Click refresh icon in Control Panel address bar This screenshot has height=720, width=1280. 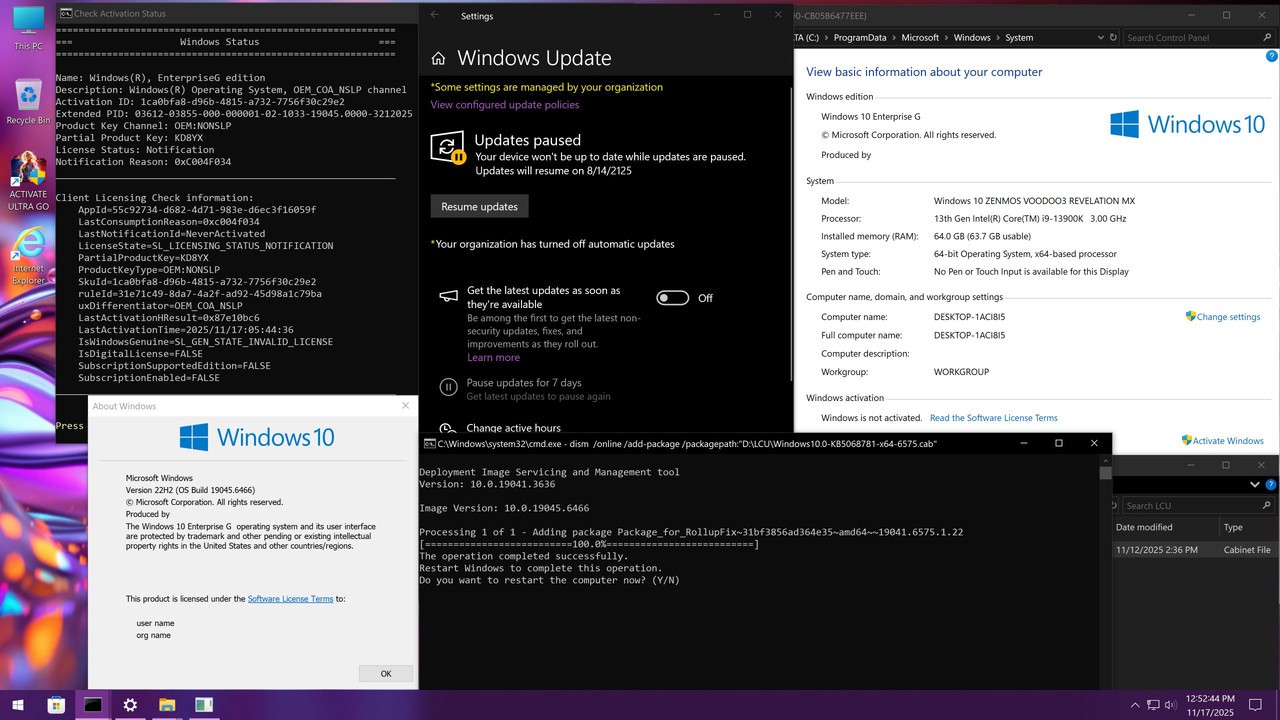1113,38
